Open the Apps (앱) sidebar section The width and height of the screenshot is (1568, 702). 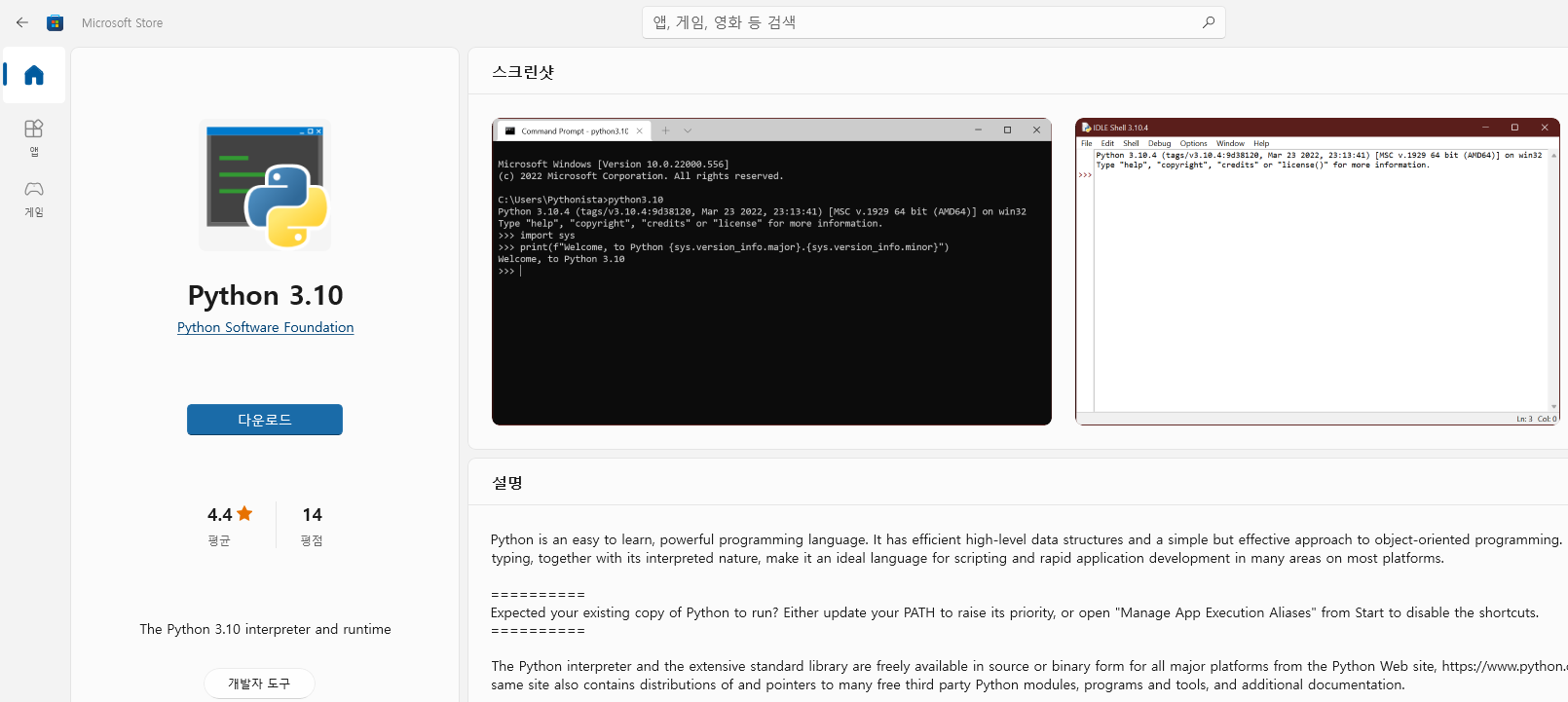(x=34, y=137)
